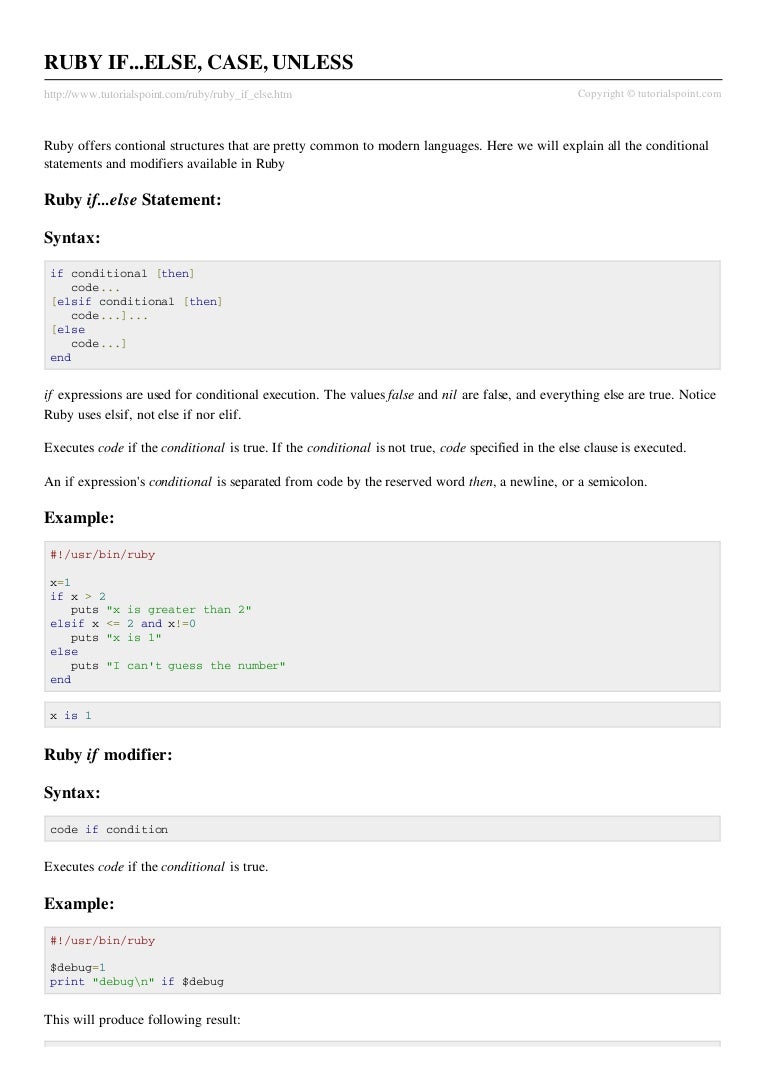
Task: Click the page title RUBY IF...ELSE, CASE, UNLESS
Action: tap(198, 62)
